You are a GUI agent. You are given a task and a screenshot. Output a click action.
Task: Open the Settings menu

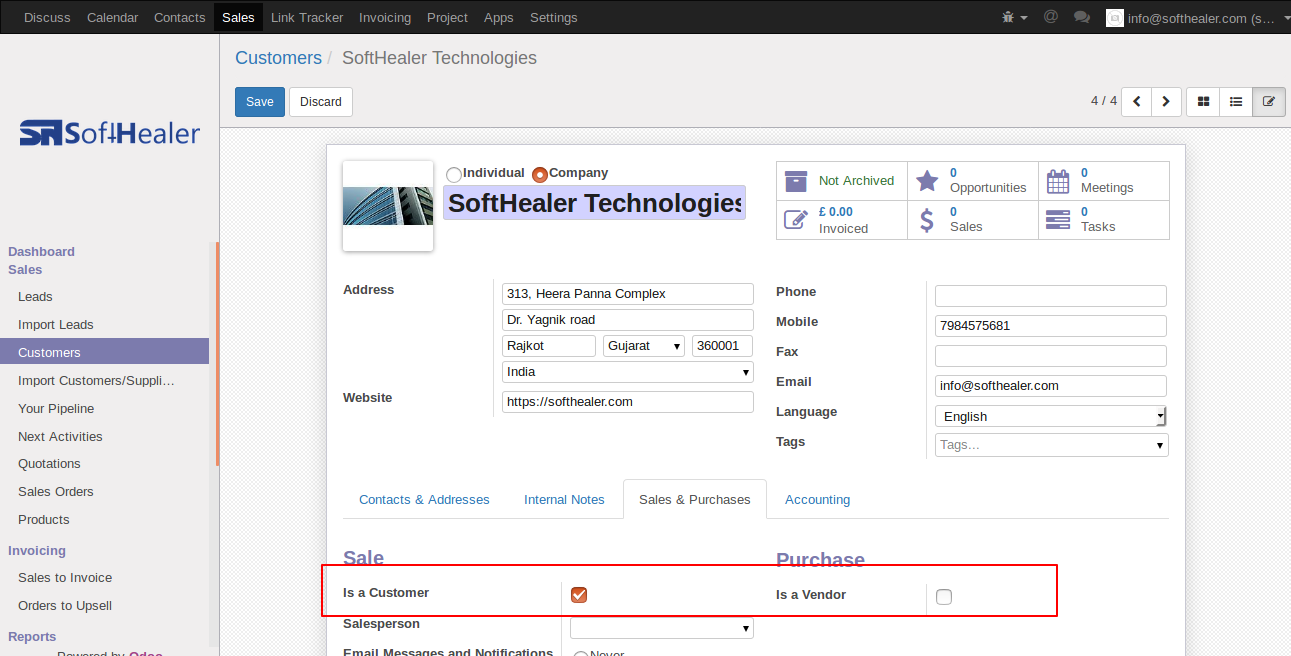tap(554, 17)
